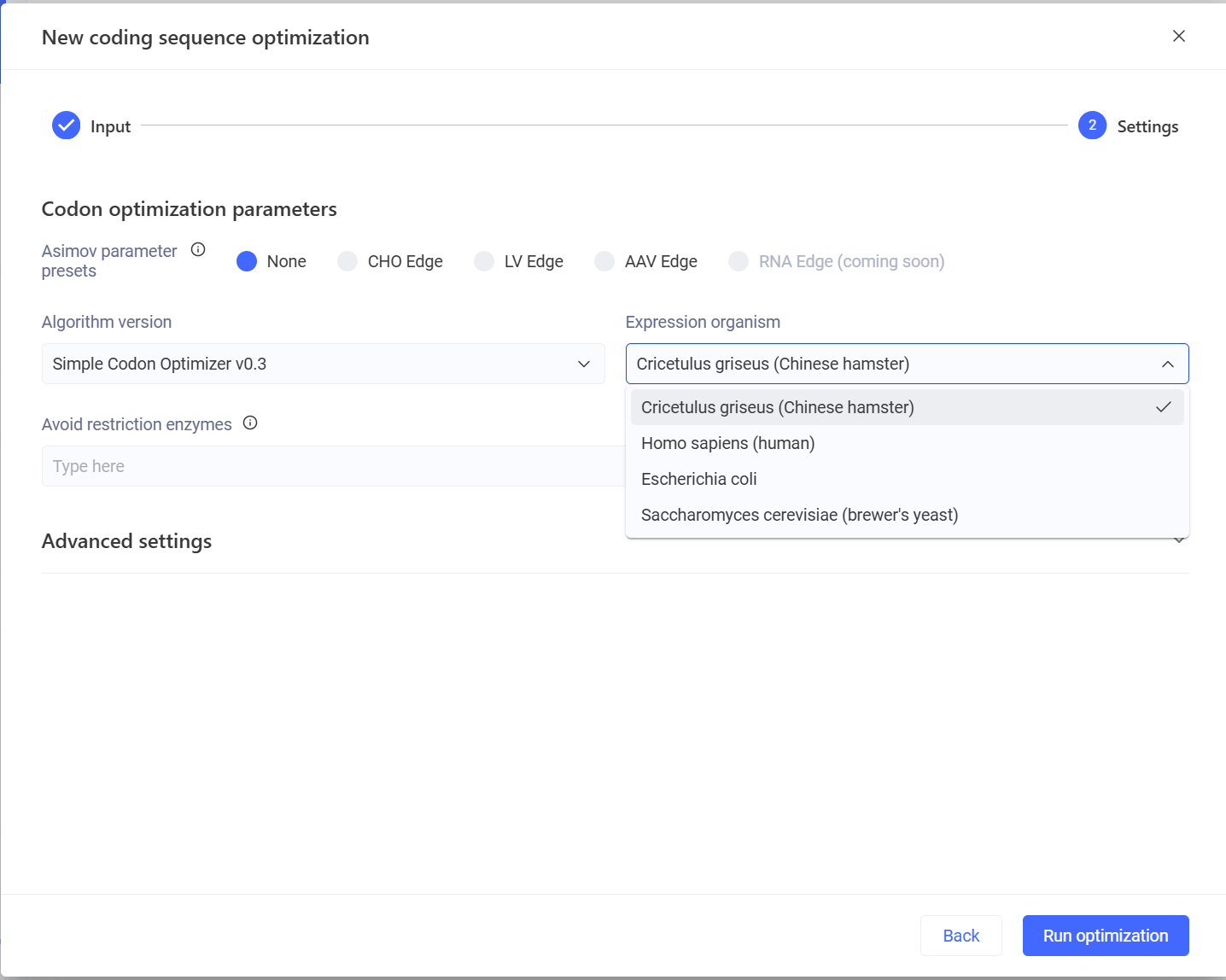Viewport: 1226px width, 980px height.
Task: Click the Codon optimization parameters heading
Action: (x=190, y=209)
